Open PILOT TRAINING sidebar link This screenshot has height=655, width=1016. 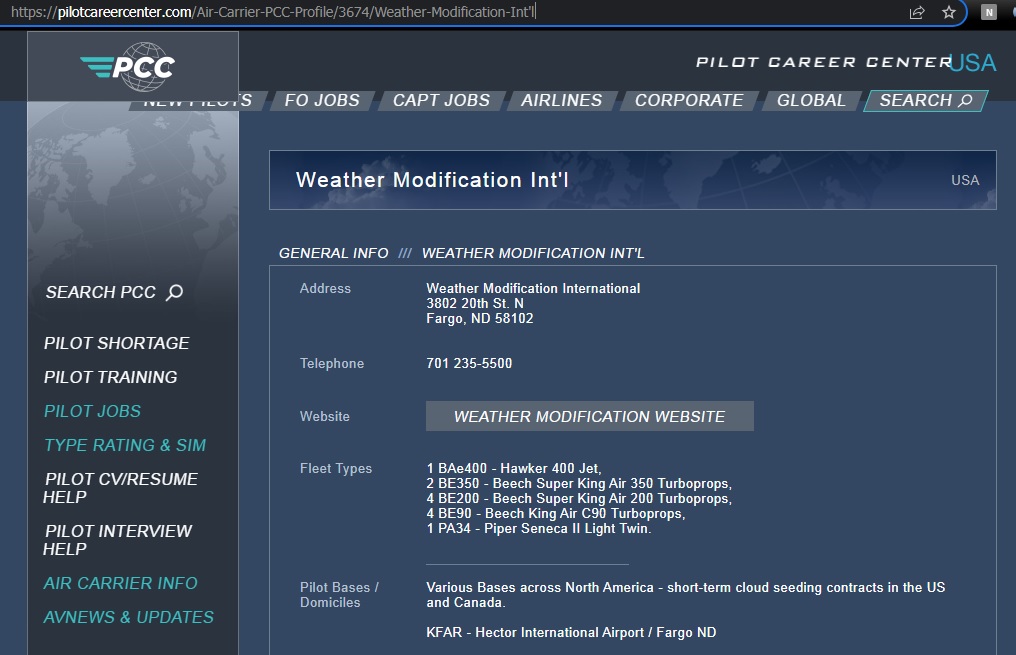point(110,377)
